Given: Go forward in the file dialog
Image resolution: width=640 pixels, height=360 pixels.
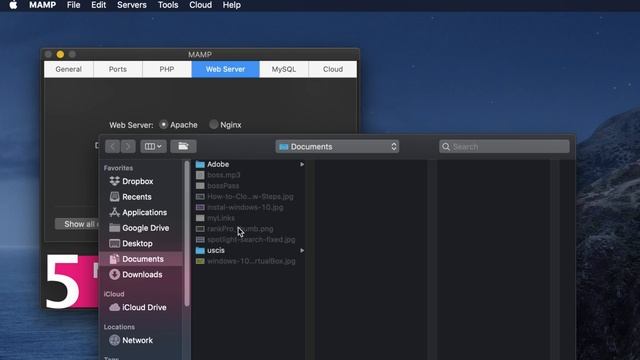Looking at the screenshot, I should point(128,146).
